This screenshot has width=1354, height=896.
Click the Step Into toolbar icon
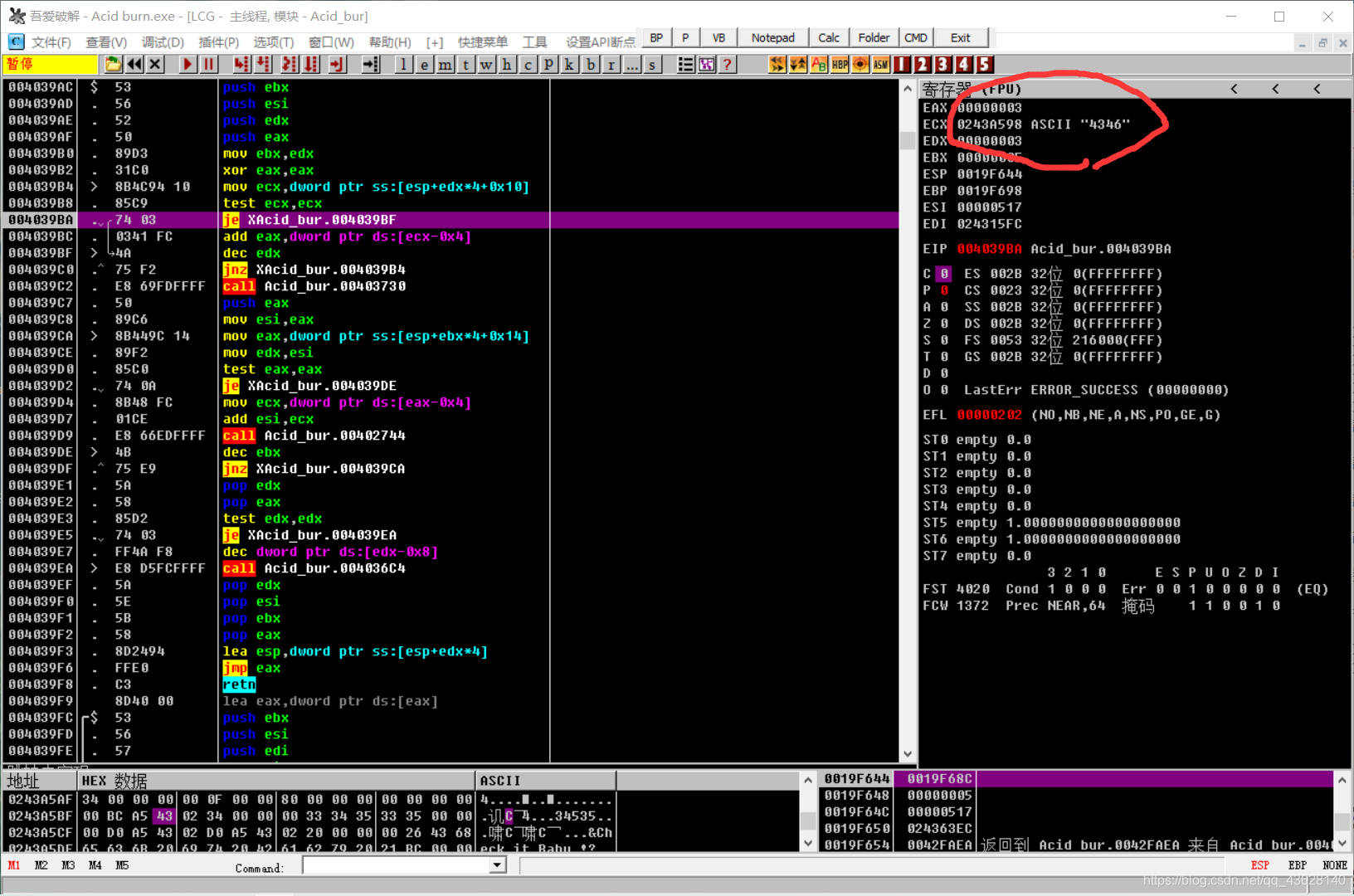pyautogui.click(x=241, y=64)
